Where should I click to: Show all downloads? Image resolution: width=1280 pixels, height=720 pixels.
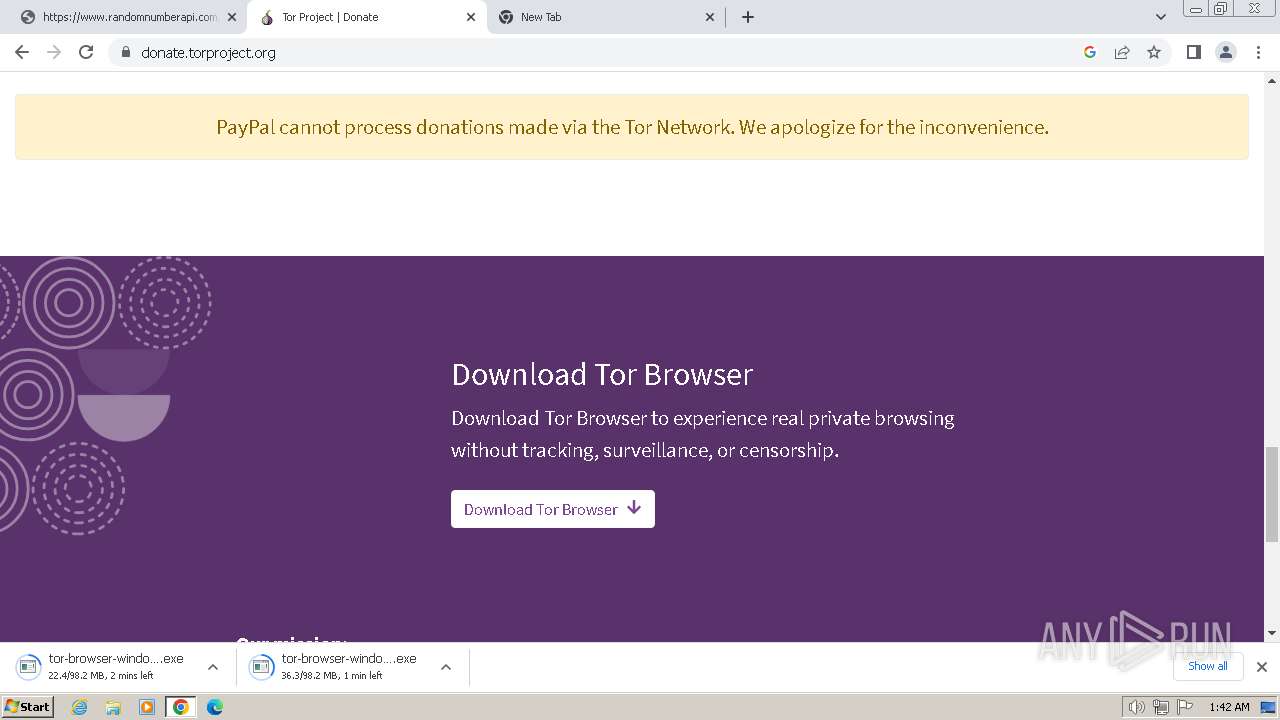[x=1207, y=666]
